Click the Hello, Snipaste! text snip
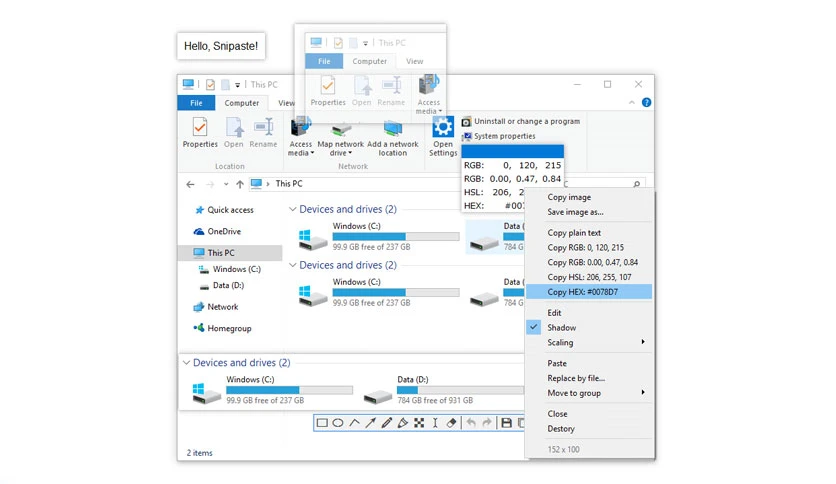This screenshot has width=836, height=484. [x=221, y=46]
